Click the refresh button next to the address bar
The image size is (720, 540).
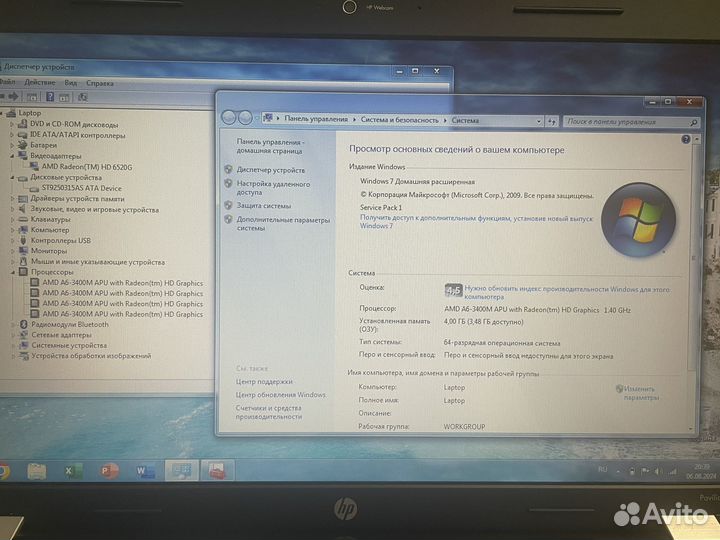click(x=551, y=122)
